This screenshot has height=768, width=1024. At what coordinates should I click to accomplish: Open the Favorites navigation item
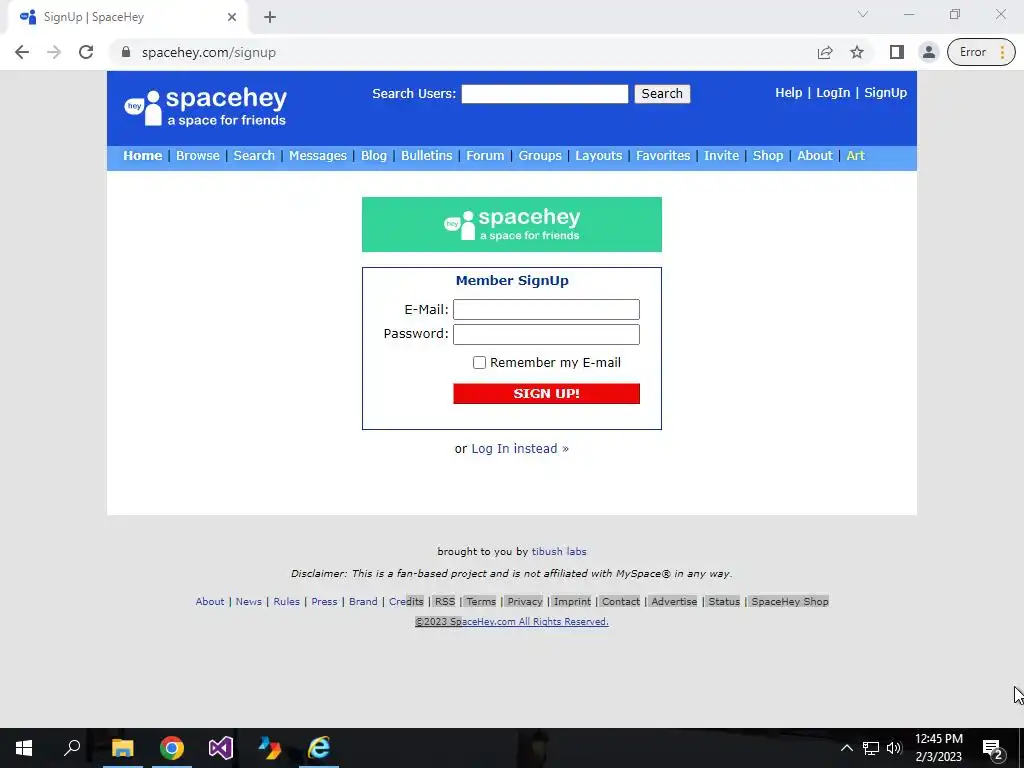click(x=663, y=155)
